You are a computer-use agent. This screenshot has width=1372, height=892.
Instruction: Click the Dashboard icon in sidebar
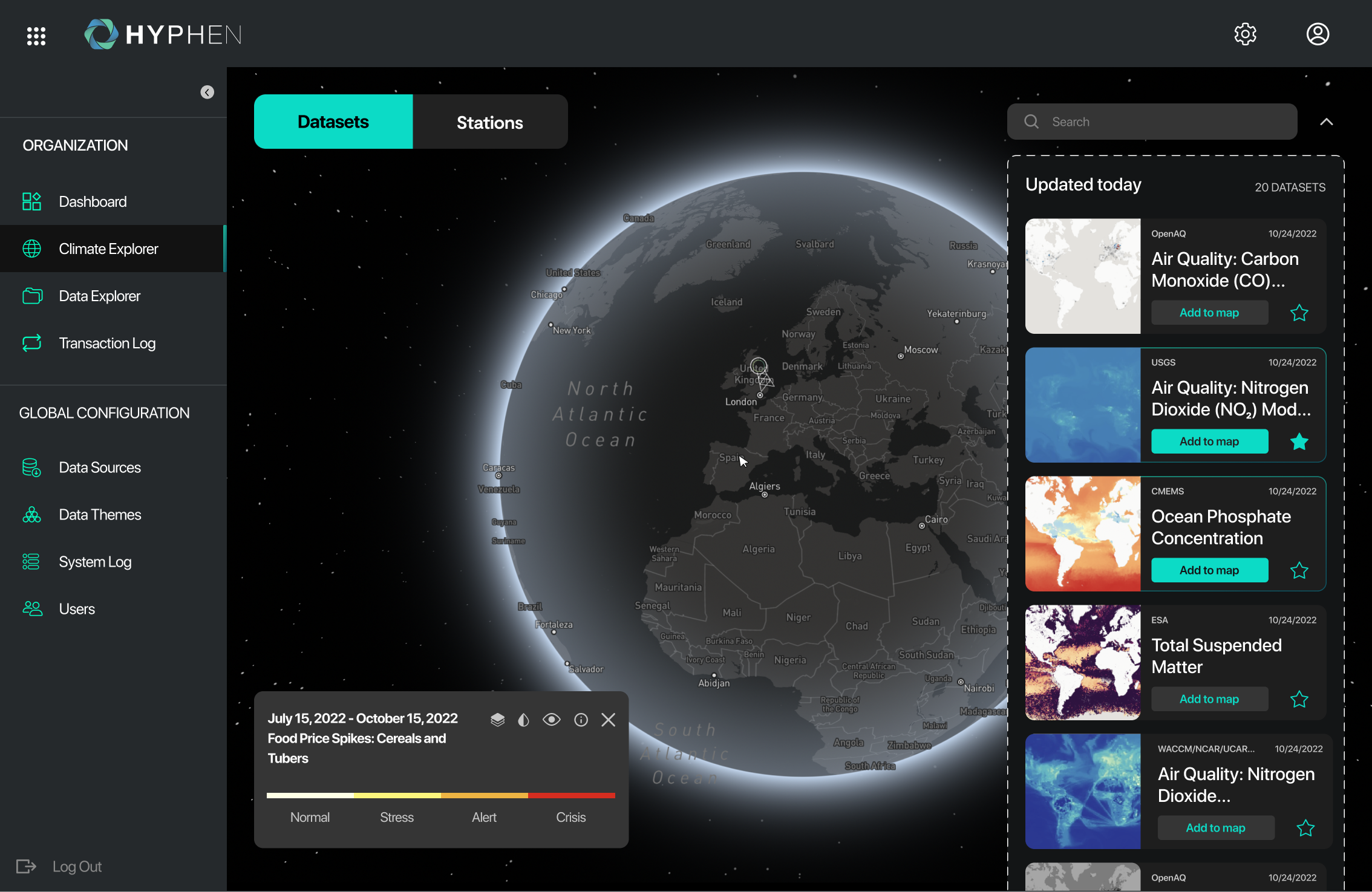(x=31, y=201)
